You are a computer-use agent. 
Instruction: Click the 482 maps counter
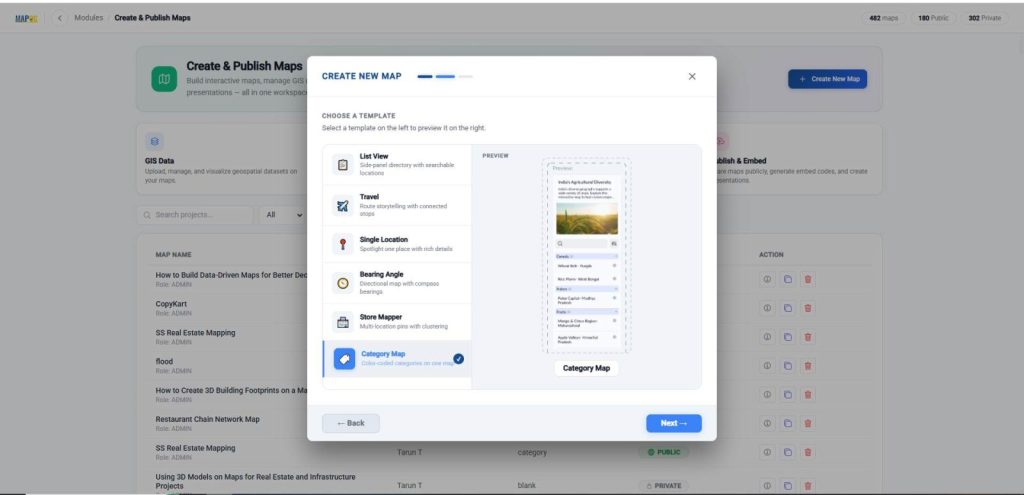click(x=884, y=18)
